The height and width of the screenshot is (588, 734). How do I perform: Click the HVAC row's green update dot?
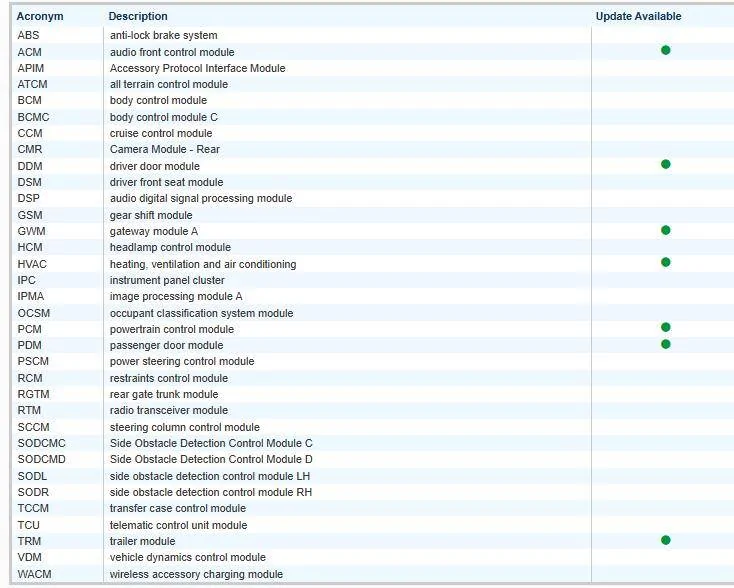pos(665,262)
